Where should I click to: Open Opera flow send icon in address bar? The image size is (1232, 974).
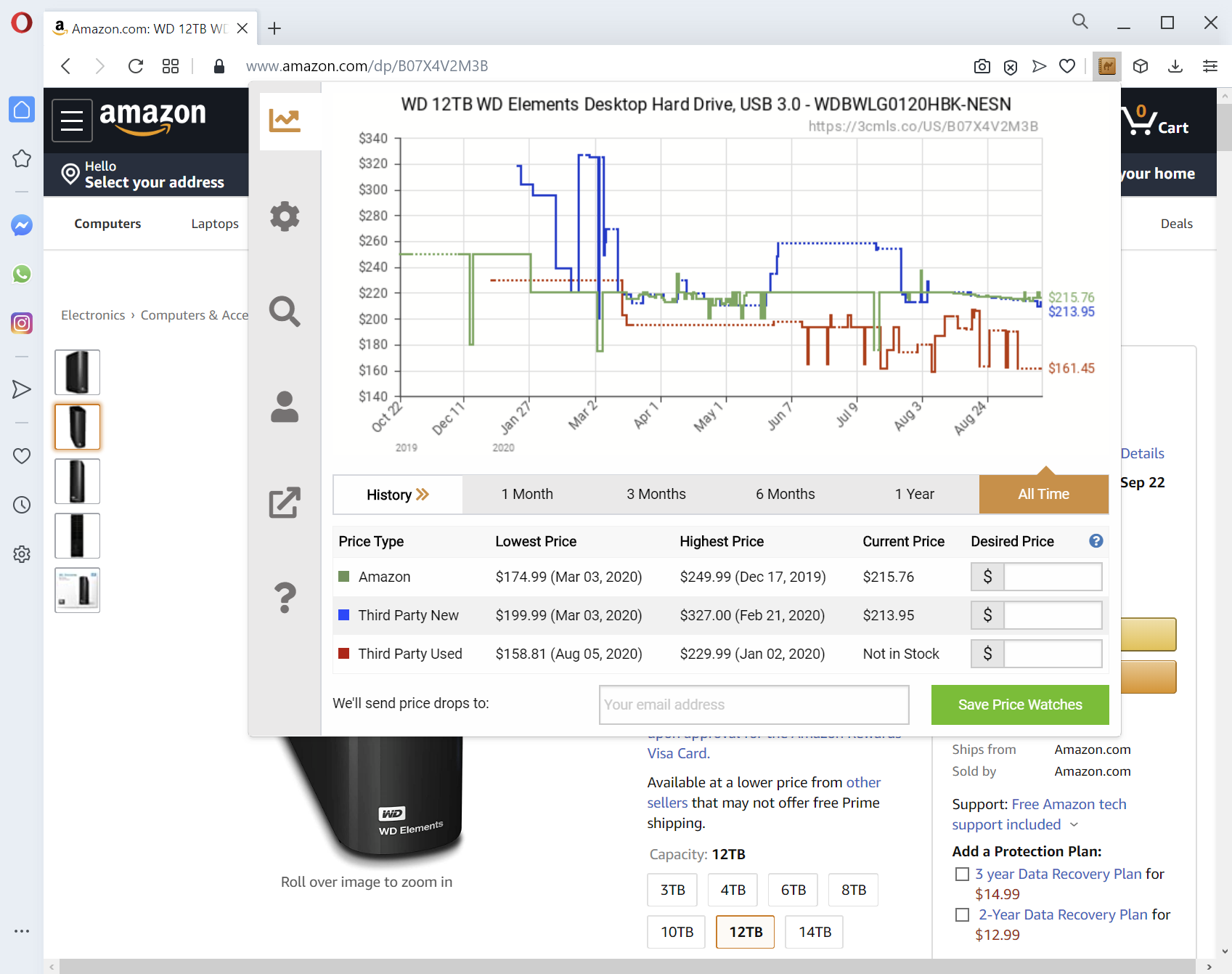[x=1039, y=66]
